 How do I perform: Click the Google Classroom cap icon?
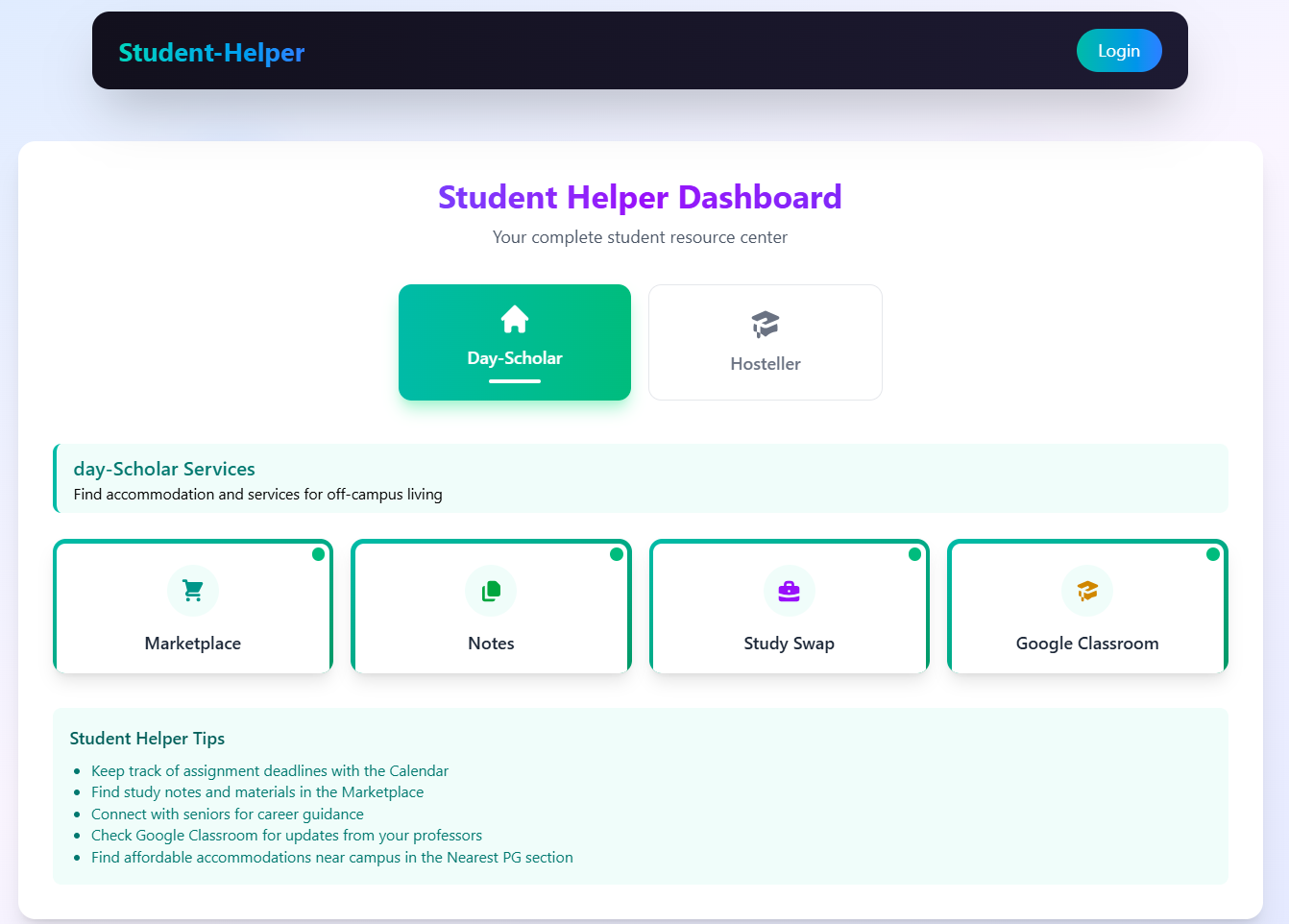pyautogui.click(x=1087, y=591)
